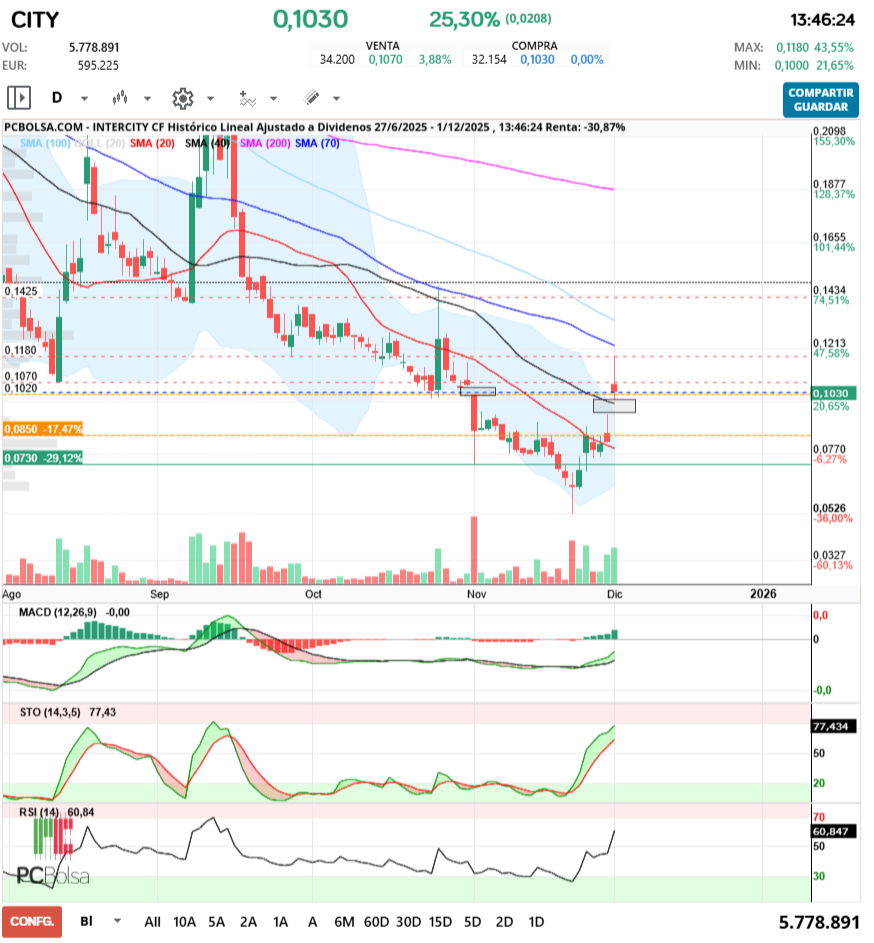The height and width of the screenshot is (943, 874).
Task: Select the 2D time range
Action: pyautogui.click(x=504, y=922)
